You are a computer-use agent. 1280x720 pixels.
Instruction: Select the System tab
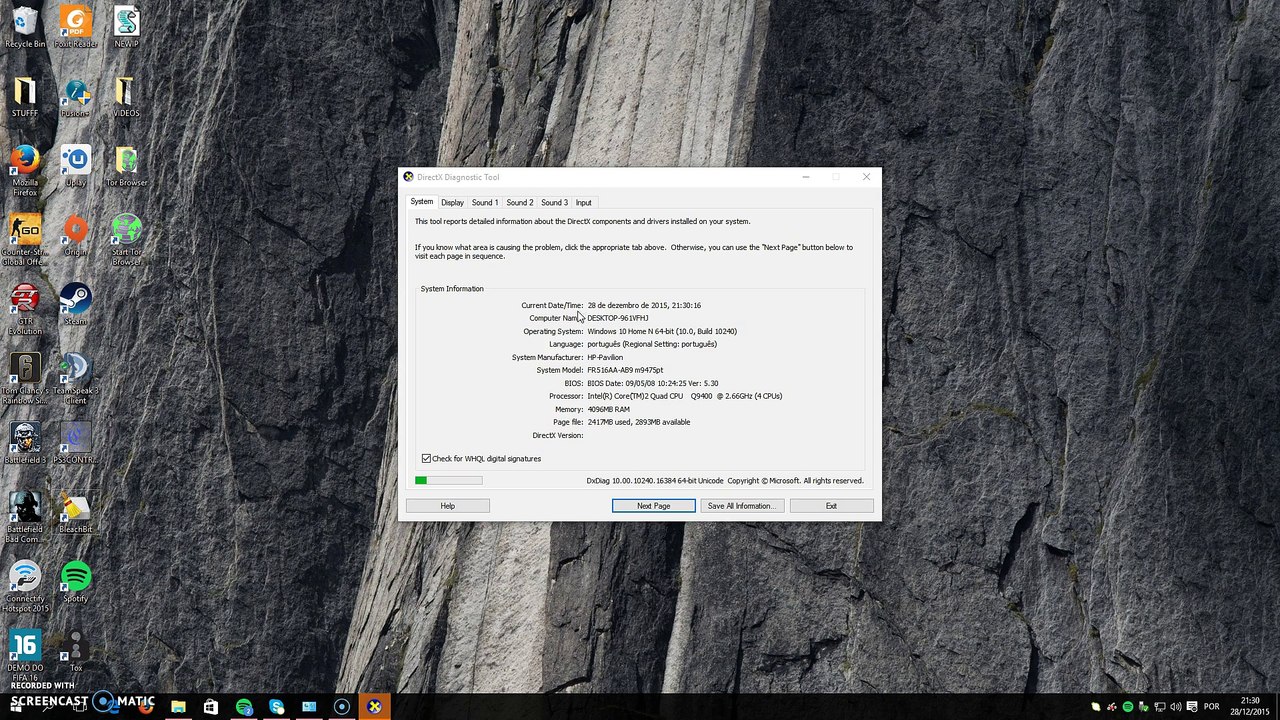[x=422, y=202]
